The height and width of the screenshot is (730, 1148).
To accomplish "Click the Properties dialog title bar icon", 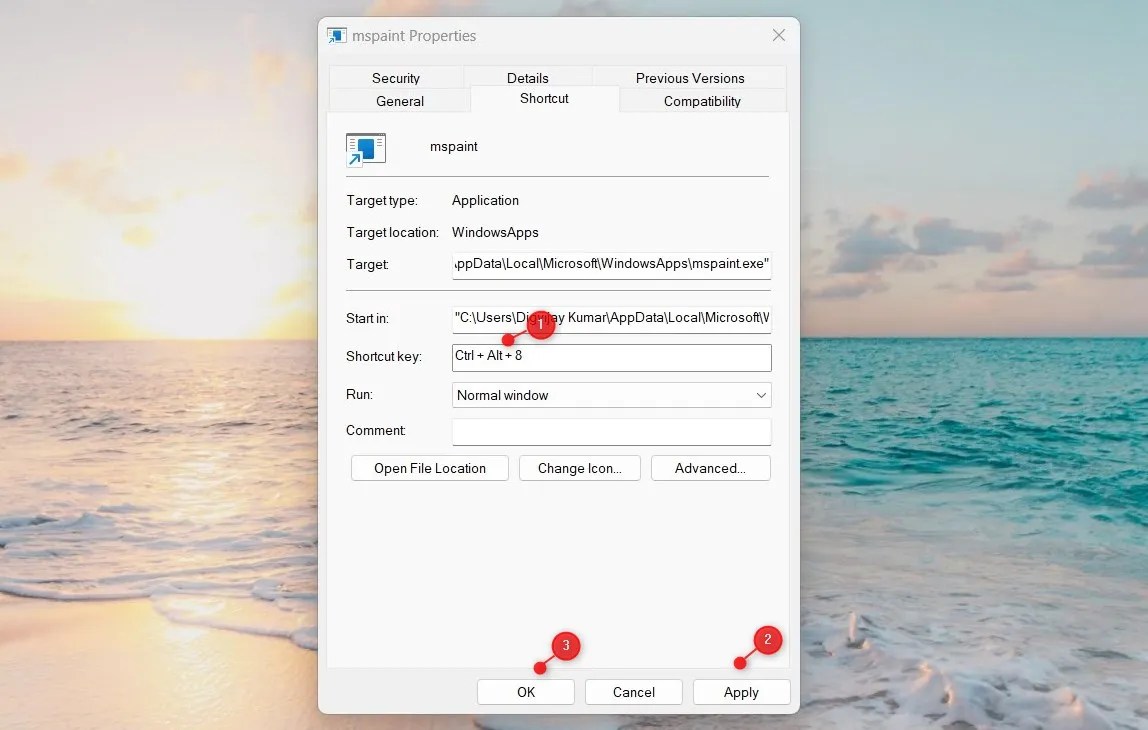I will (x=336, y=35).
